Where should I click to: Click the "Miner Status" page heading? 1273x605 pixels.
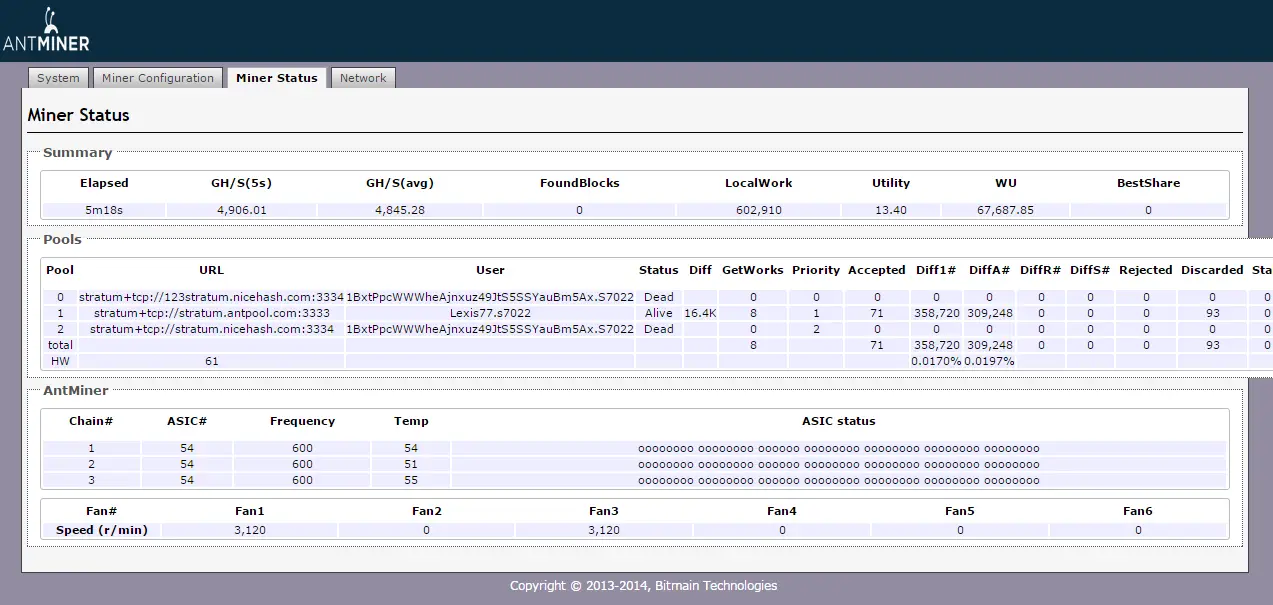coord(79,115)
